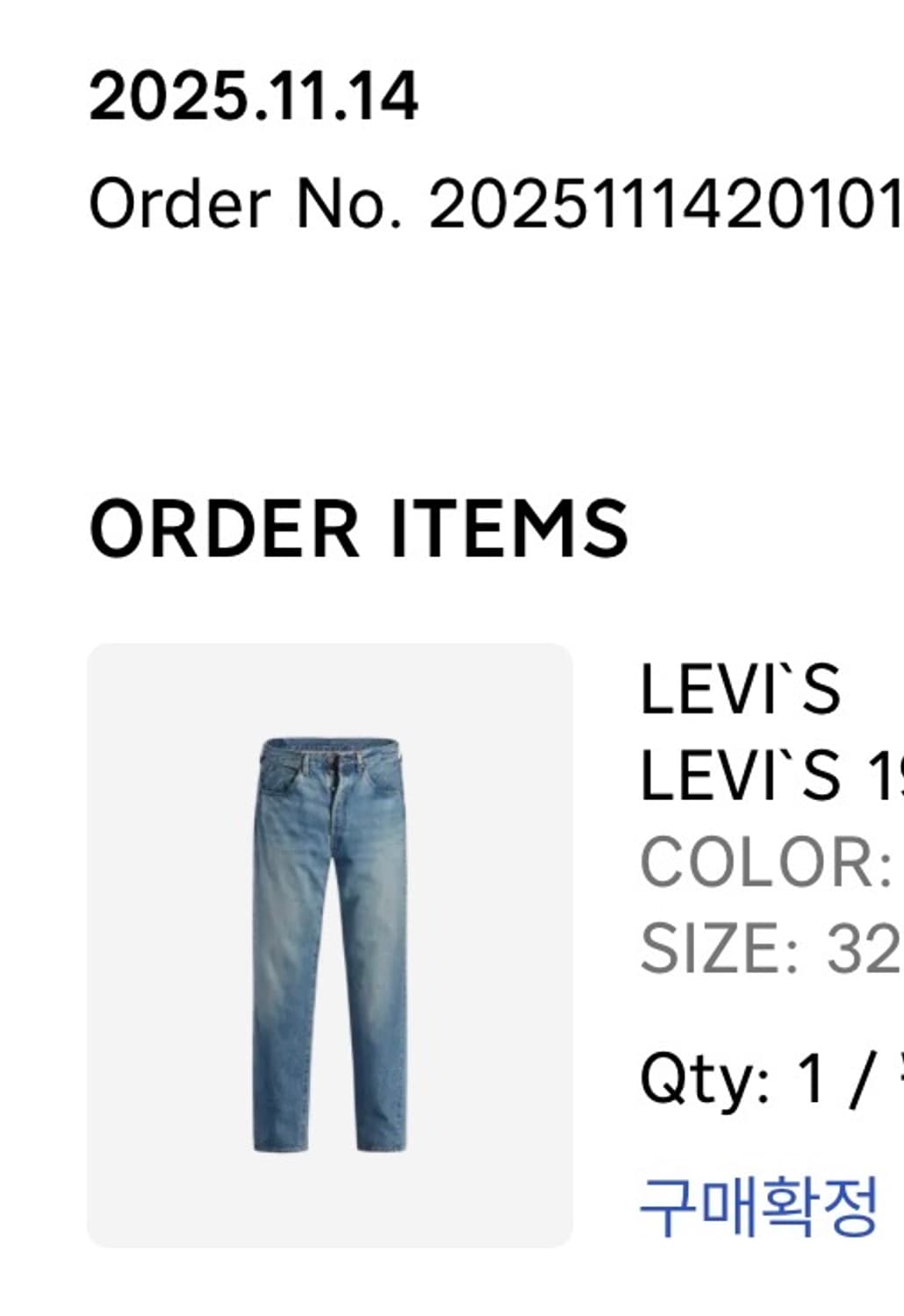Select the LEVI`S brand name
This screenshot has height=1316, width=904.
click(741, 690)
